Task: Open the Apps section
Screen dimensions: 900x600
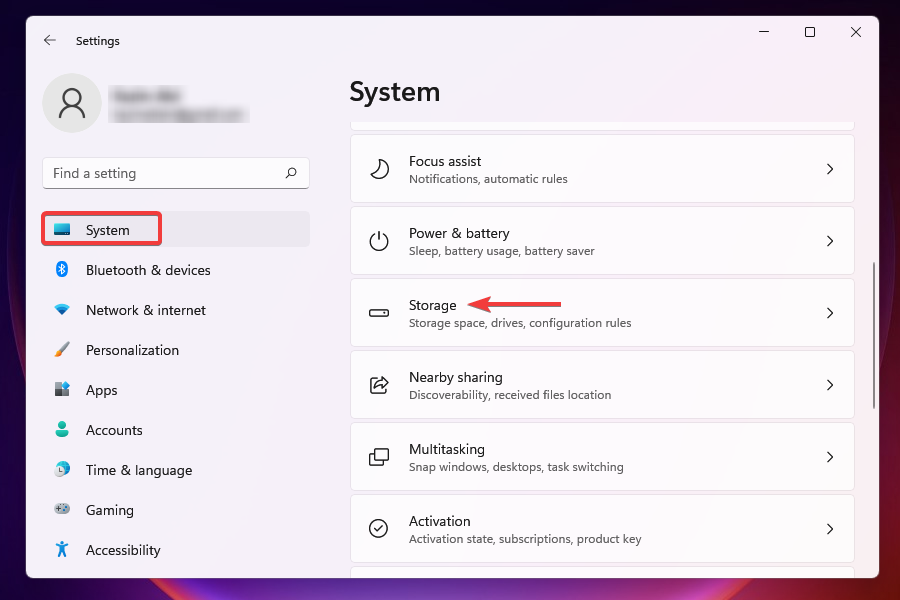Action: pos(176,389)
